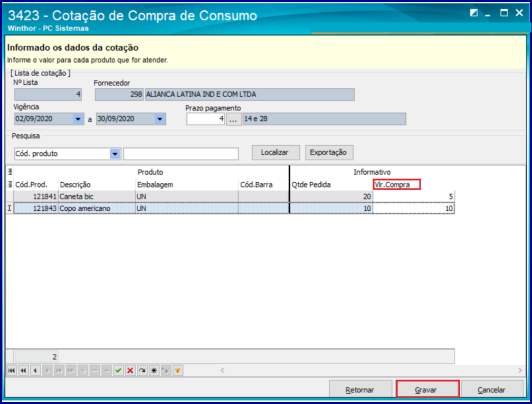This screenshot has height=404, width=532.
Task: Open payment term lookup ellipsis button
Action: [233, 119]
